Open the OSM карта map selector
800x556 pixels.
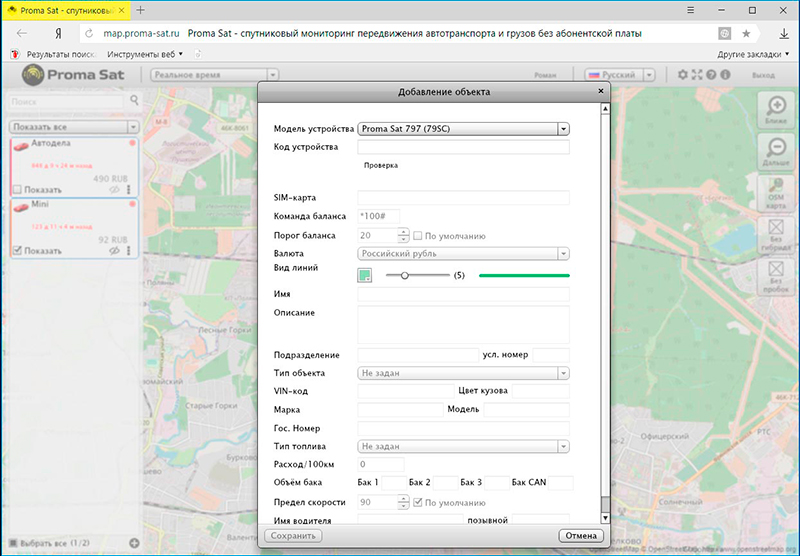(774, 194)
